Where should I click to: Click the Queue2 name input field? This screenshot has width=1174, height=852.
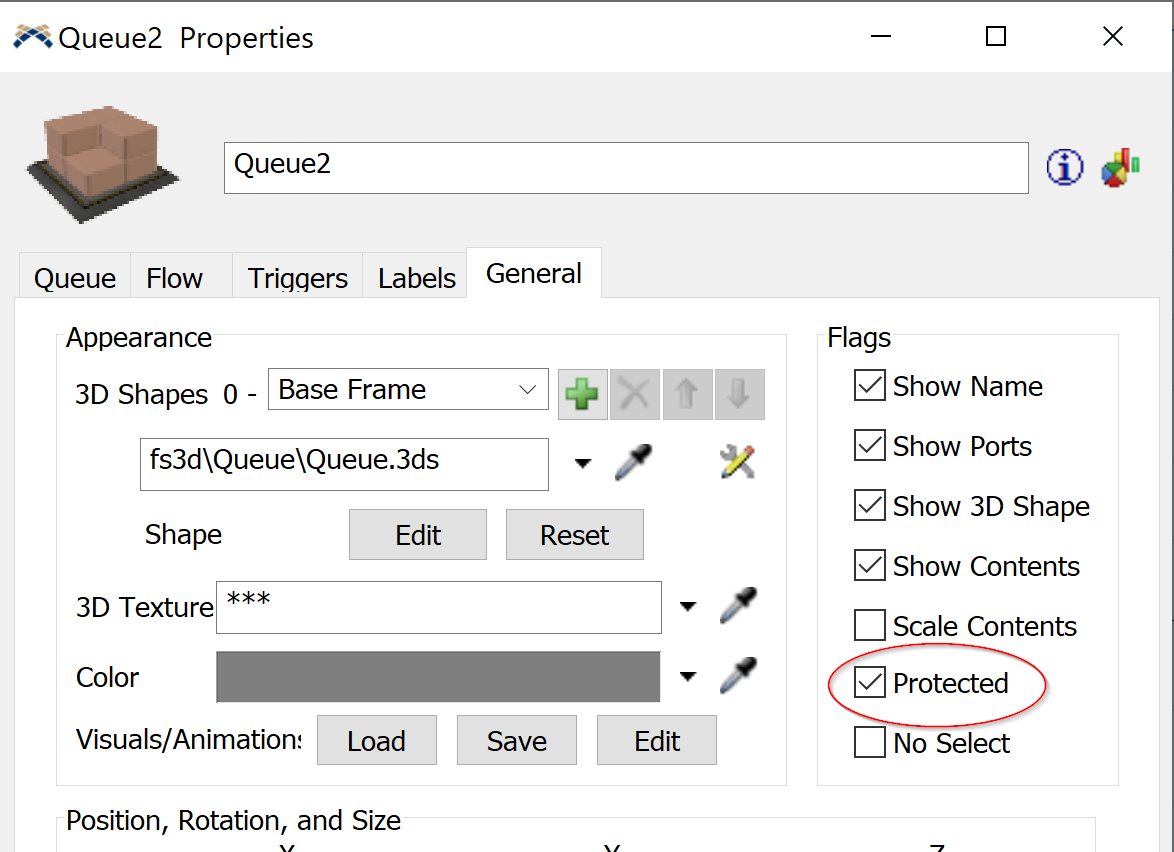point(625,168)
